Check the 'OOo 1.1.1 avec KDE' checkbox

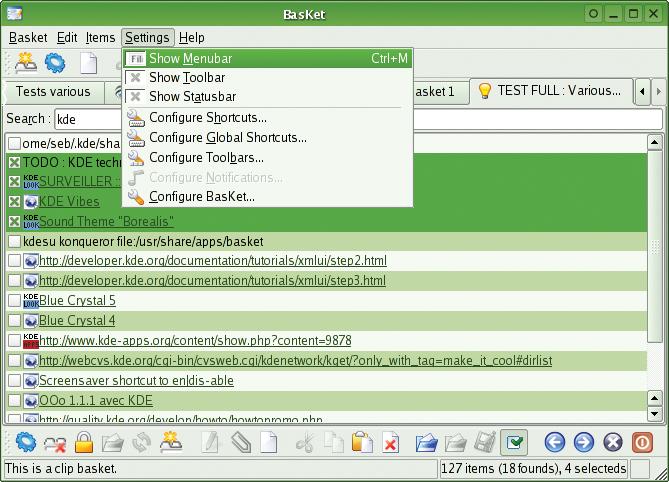[15, 400]
